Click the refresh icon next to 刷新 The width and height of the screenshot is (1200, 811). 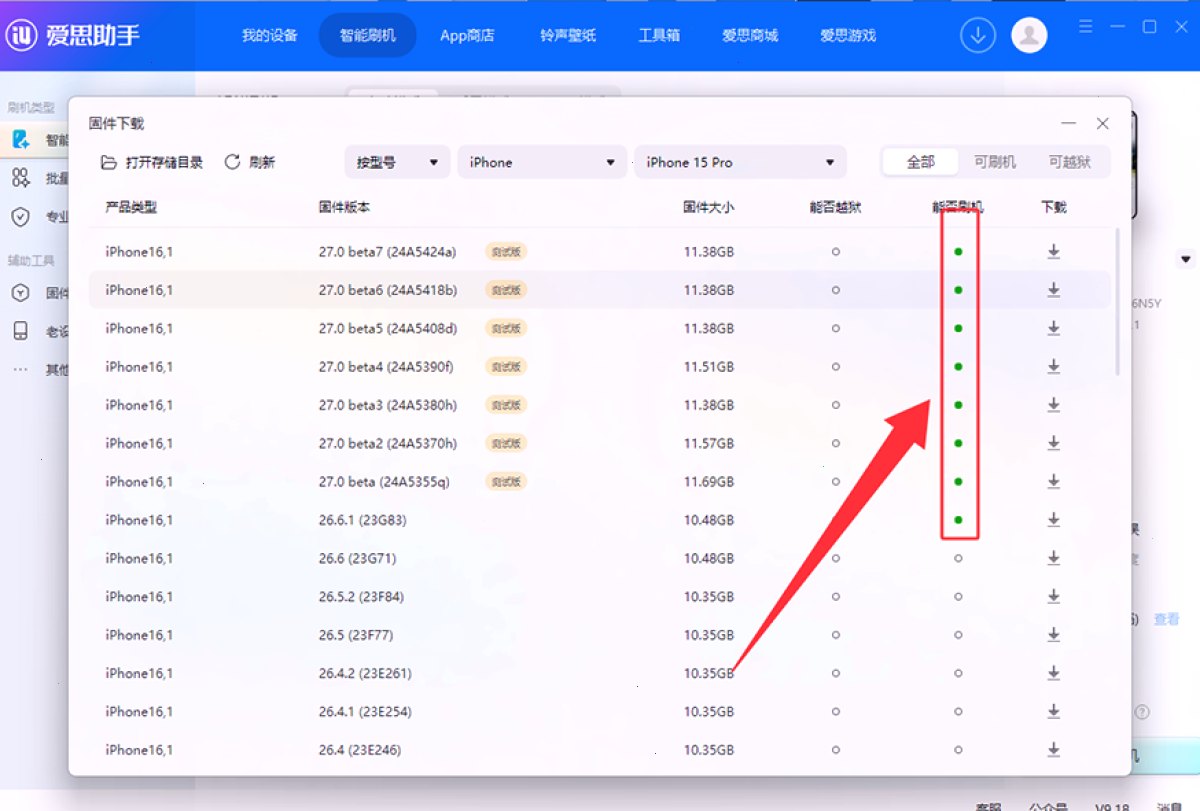click(232, 162)
